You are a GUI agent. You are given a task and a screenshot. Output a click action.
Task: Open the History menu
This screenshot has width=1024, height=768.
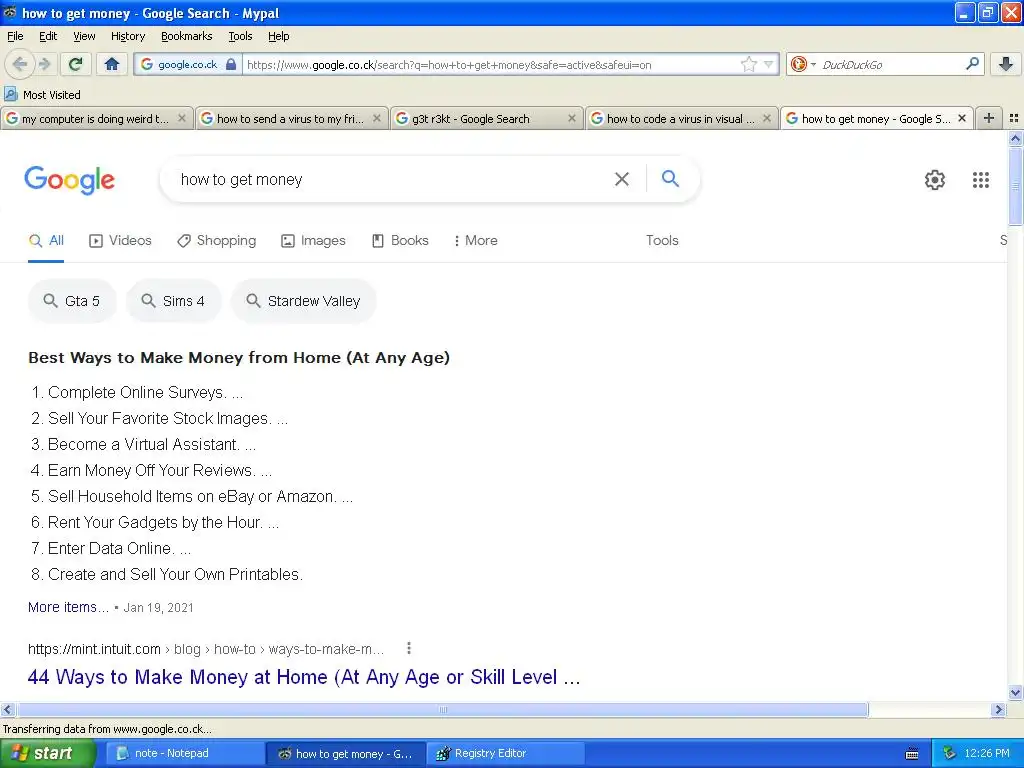pos(127,36)
